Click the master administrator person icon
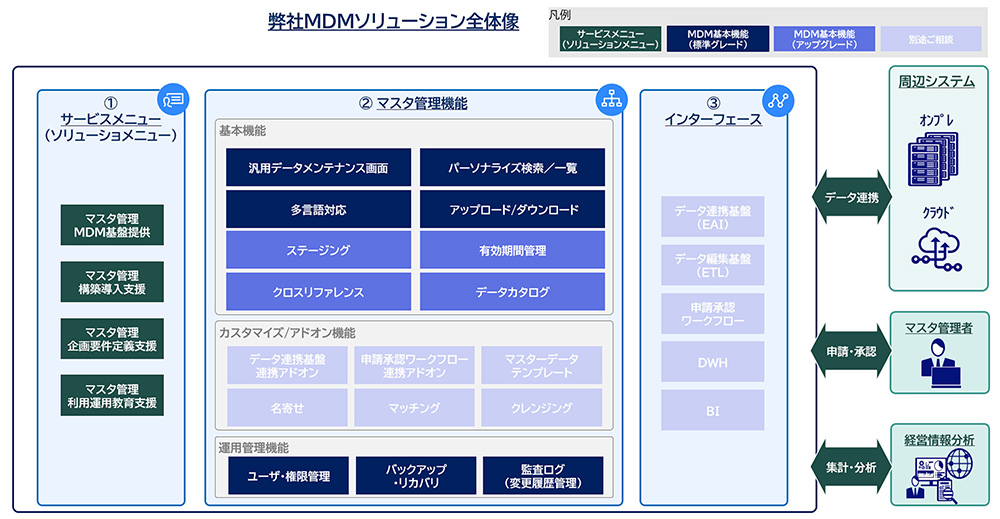Screen dimensions: 1000x519 pyautogui.click(x=941, y=363)
